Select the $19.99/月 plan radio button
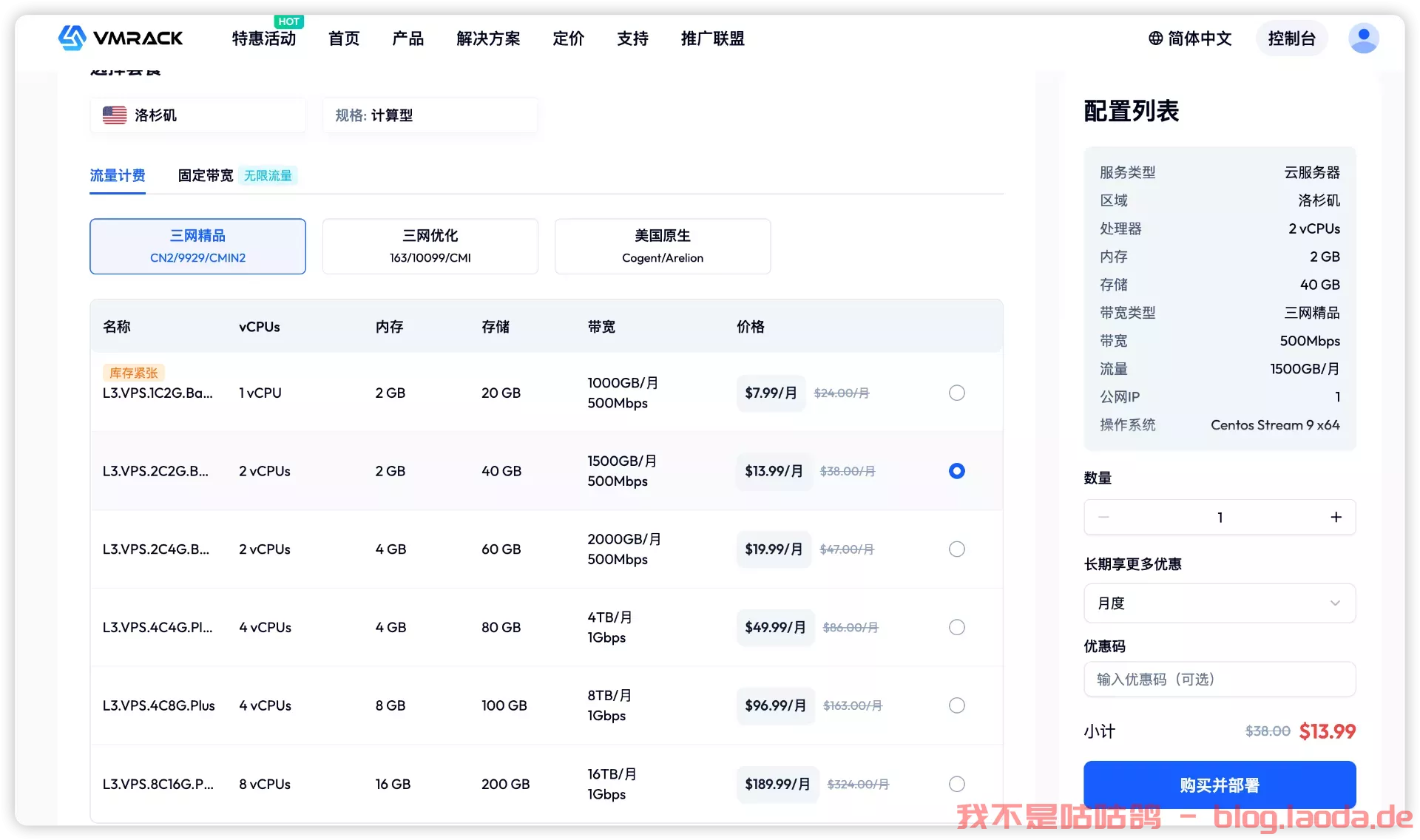 click(956, 549)
